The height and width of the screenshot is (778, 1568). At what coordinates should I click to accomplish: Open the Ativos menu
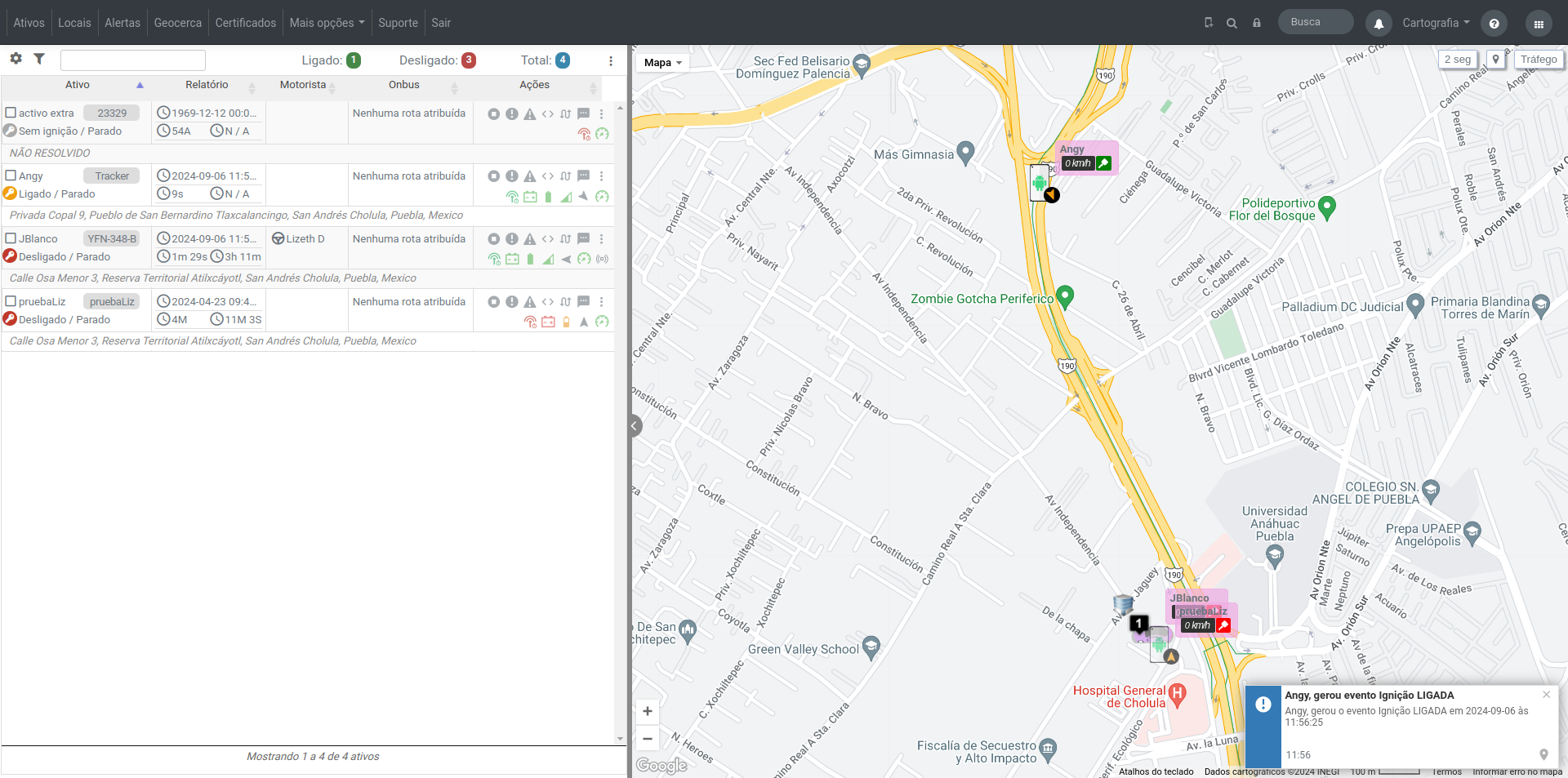coord(29,23)
